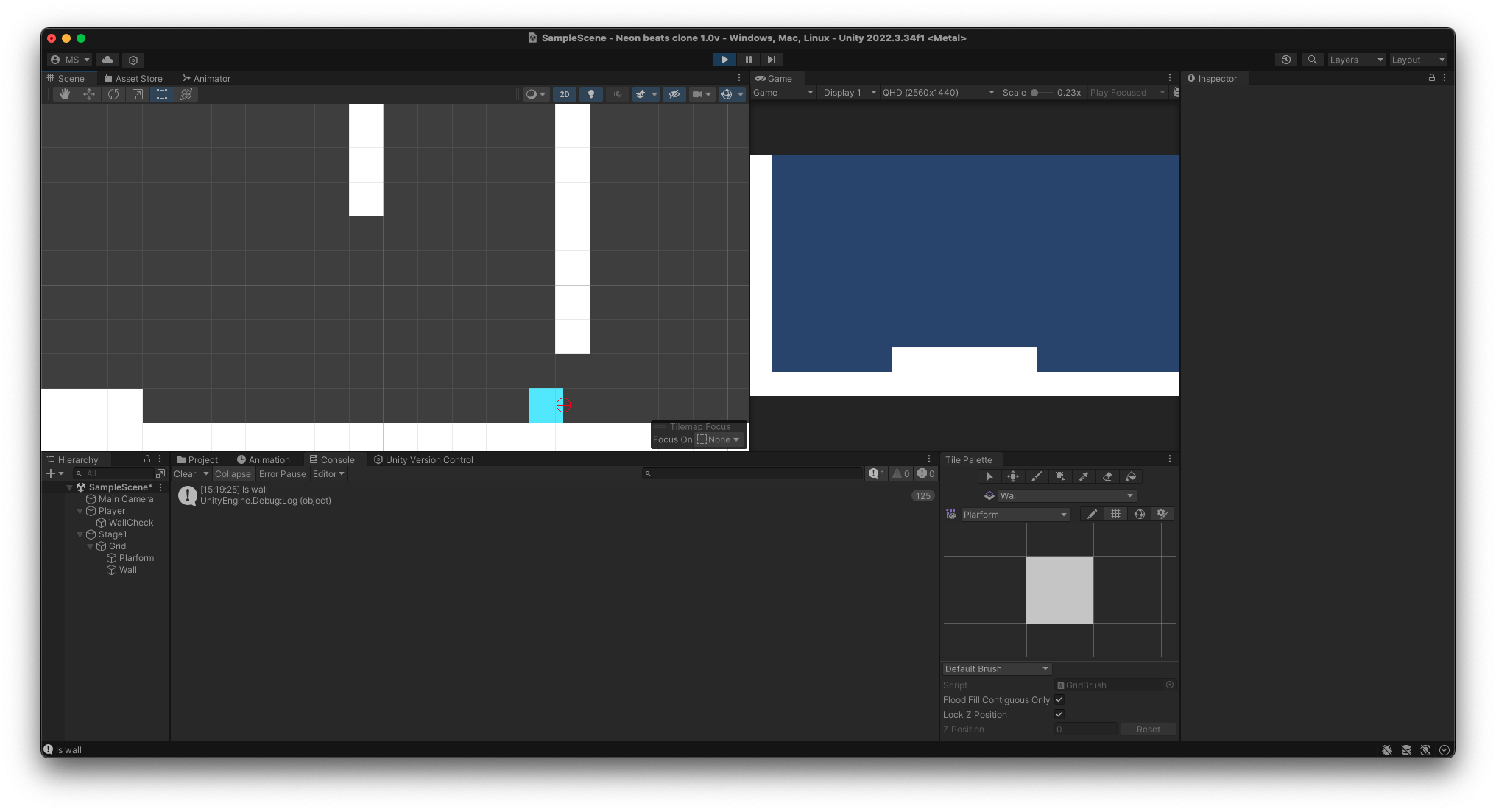Toggle 2D view mode in Scene

click(x=565, y=94)
